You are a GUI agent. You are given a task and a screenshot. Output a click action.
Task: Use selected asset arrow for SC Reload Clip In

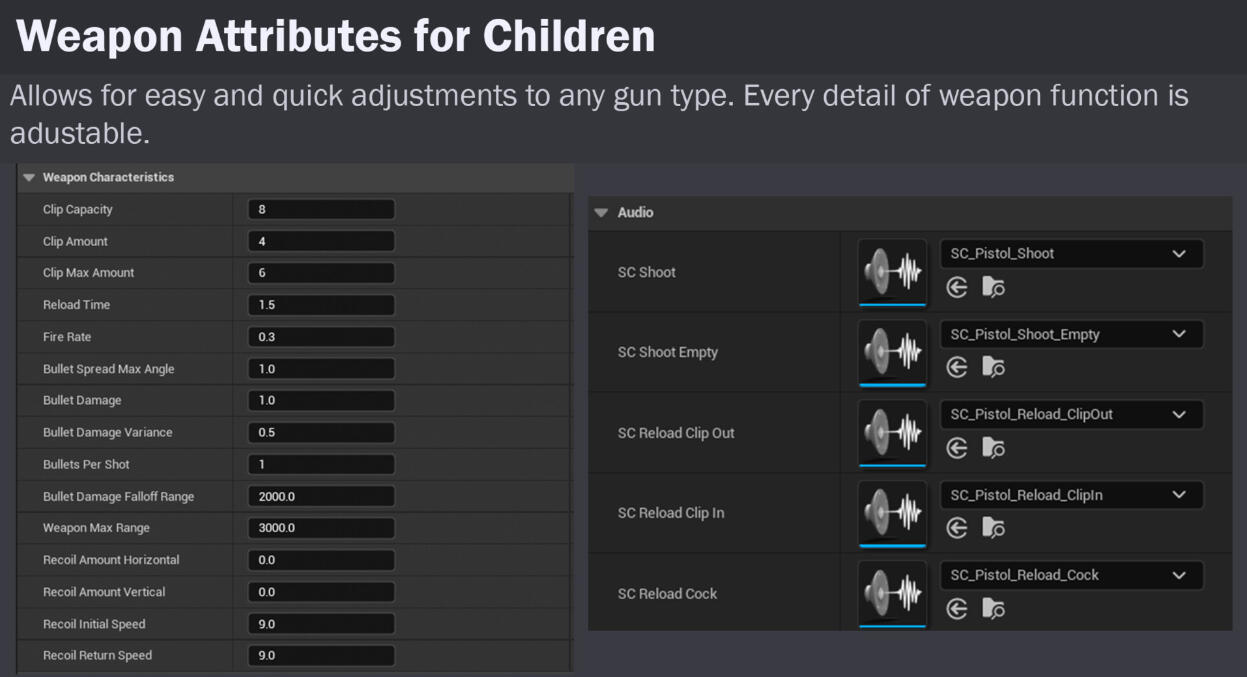[957, 528]
